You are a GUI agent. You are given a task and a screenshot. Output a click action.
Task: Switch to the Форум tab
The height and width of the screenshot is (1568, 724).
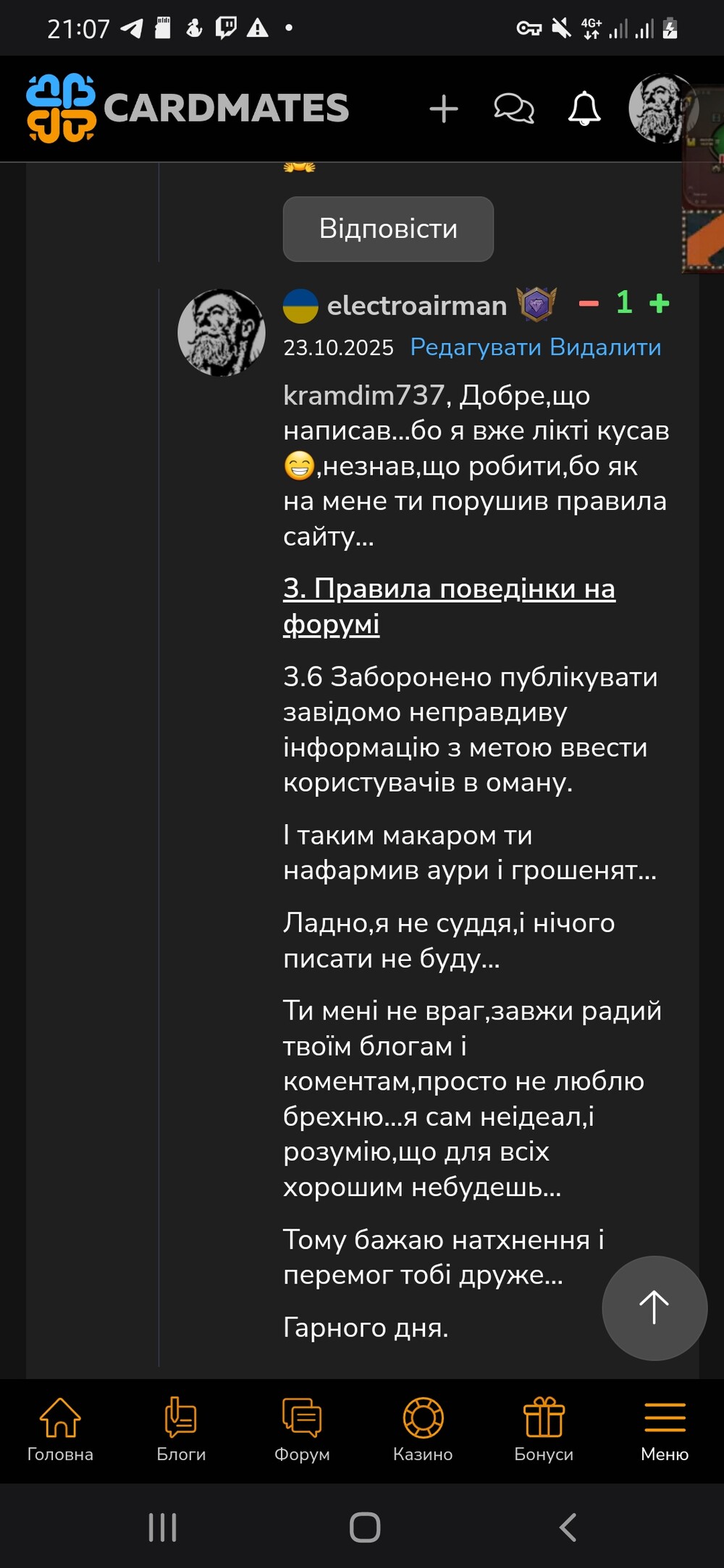(x=302, y=1430)
